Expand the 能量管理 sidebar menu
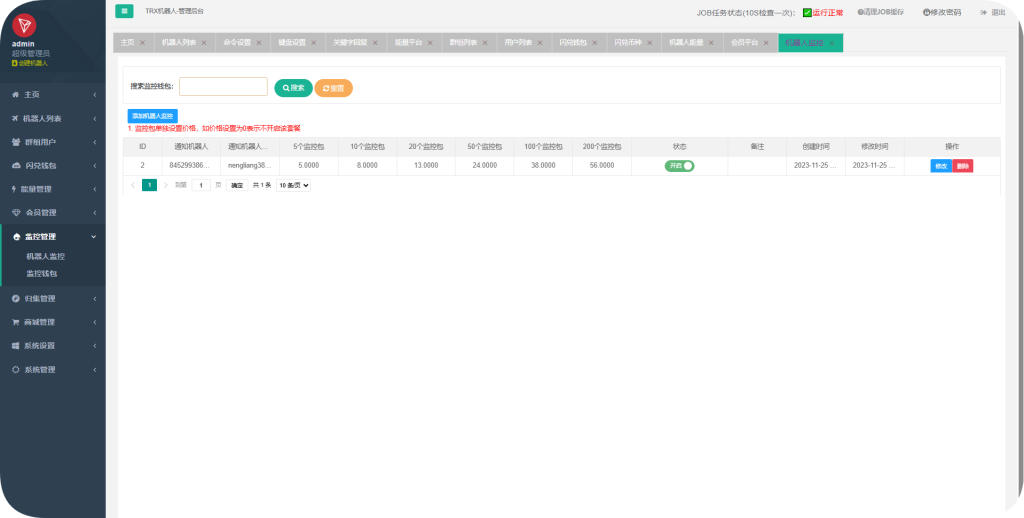This screenshot has width=1024, height=518. (53, 189)
